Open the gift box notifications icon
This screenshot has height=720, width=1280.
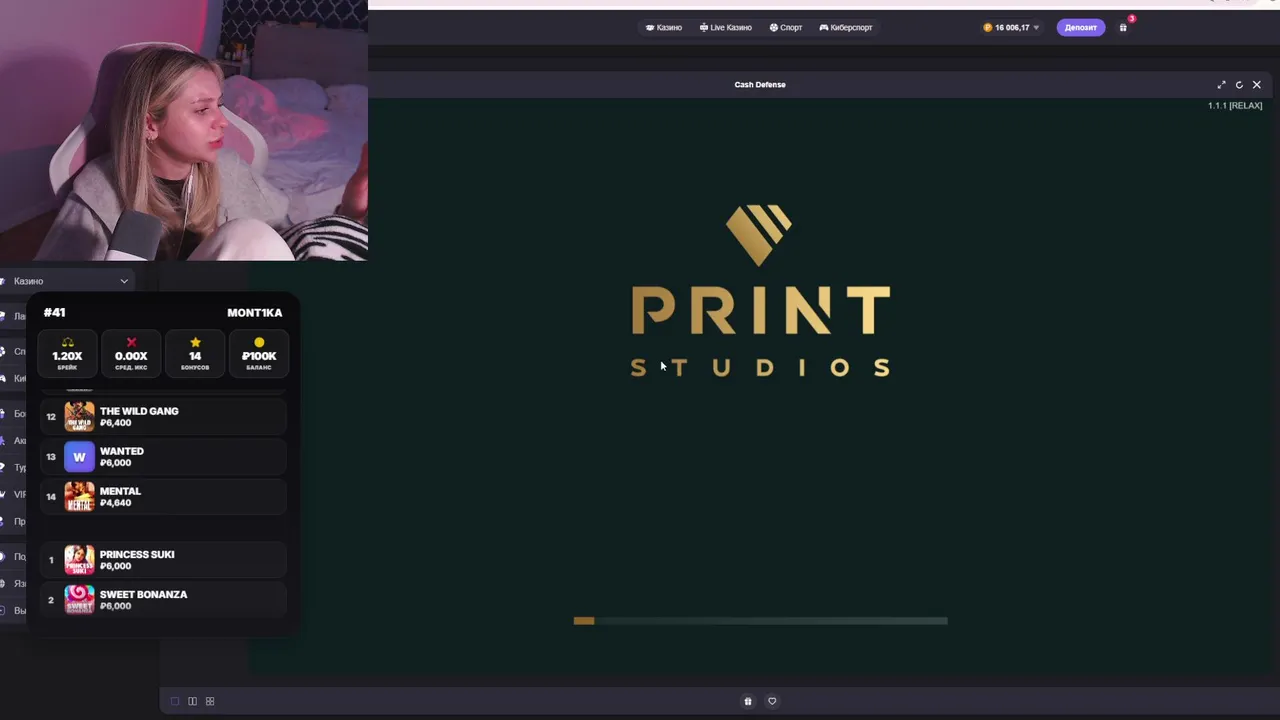pos(1123,28)
